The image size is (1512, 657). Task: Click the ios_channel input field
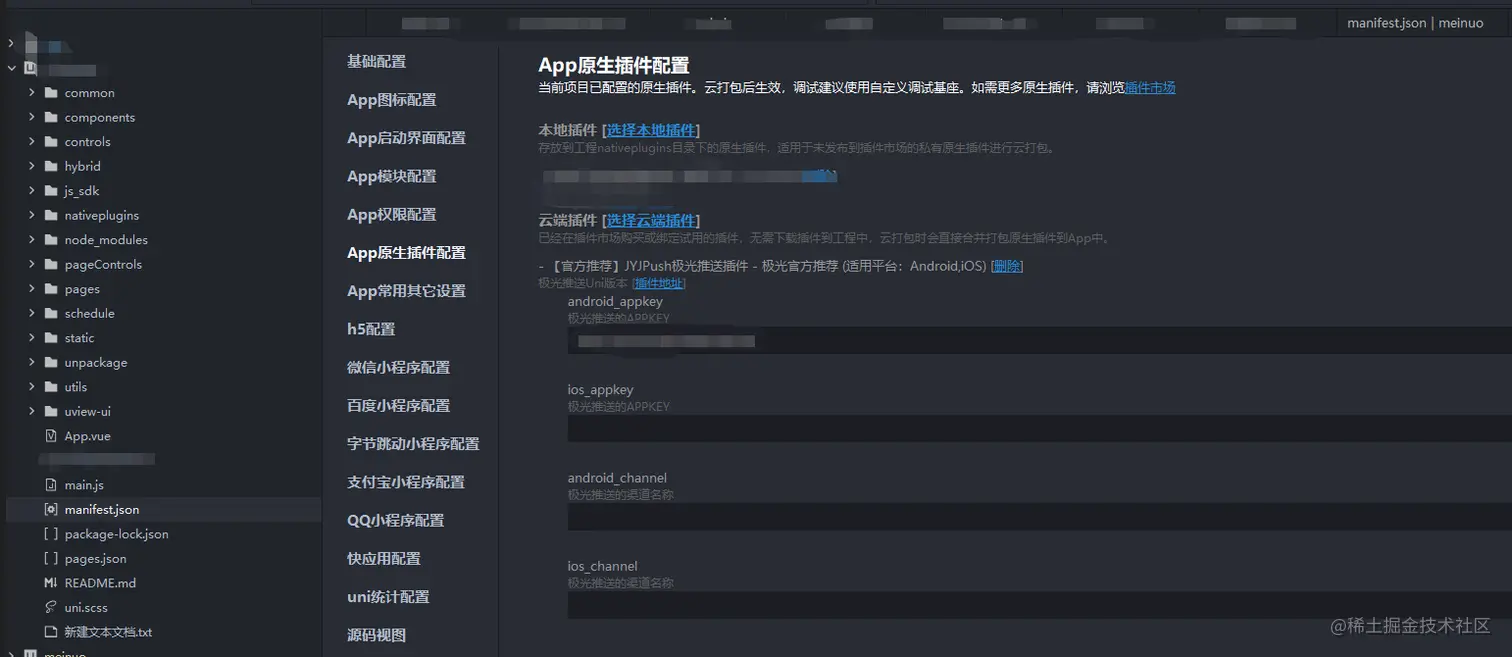pyautogui.click(x=1040, y=605)
